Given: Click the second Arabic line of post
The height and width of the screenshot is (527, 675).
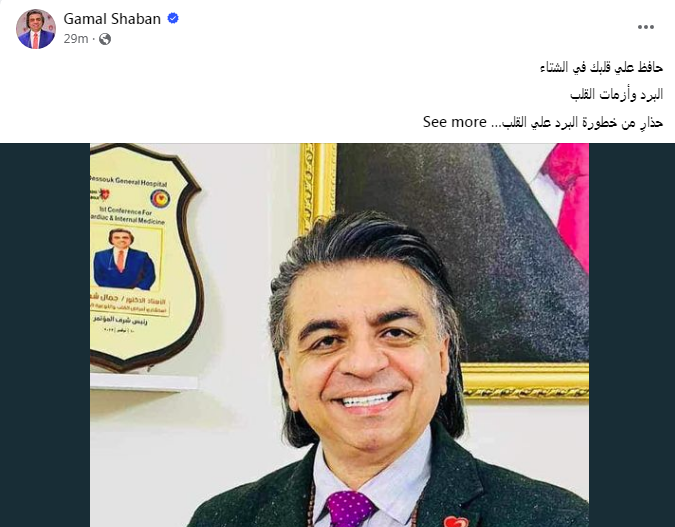Looking at the screenshot, I should coord(616,94).
